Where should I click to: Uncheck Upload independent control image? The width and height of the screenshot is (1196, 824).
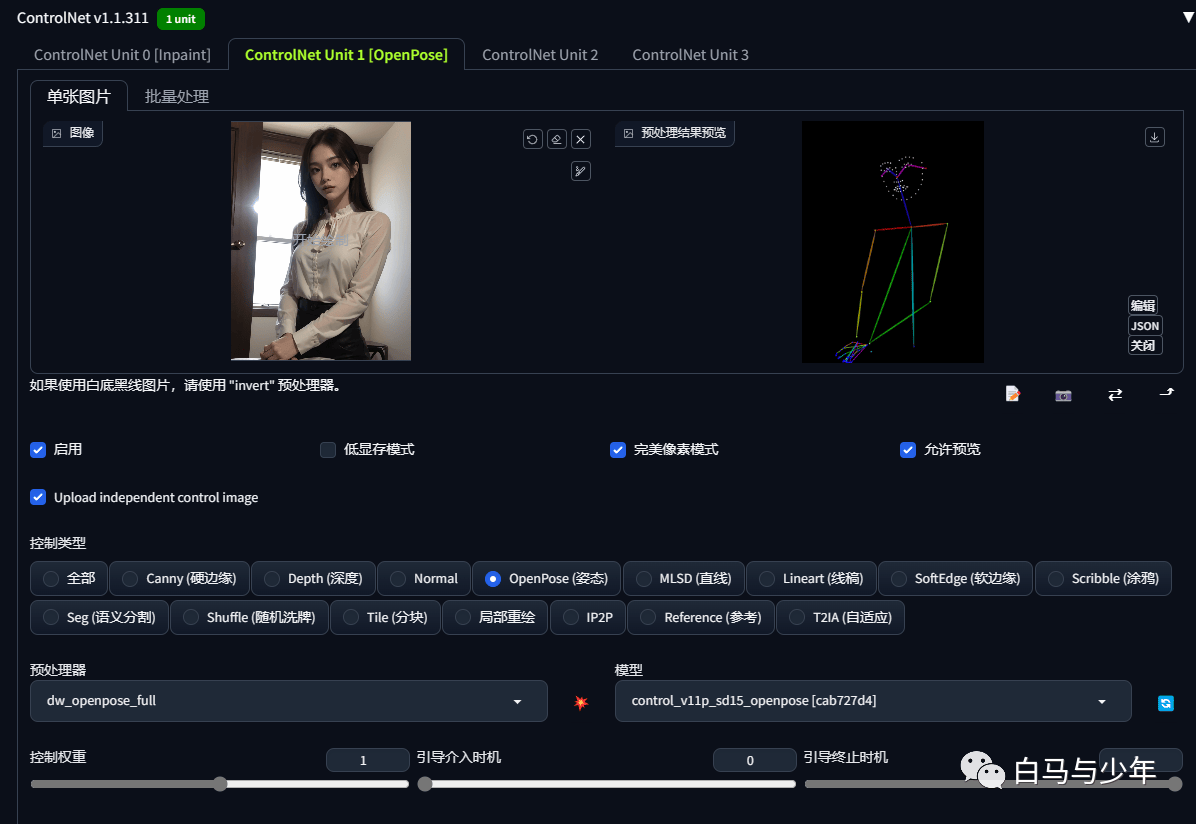(38, 497)
